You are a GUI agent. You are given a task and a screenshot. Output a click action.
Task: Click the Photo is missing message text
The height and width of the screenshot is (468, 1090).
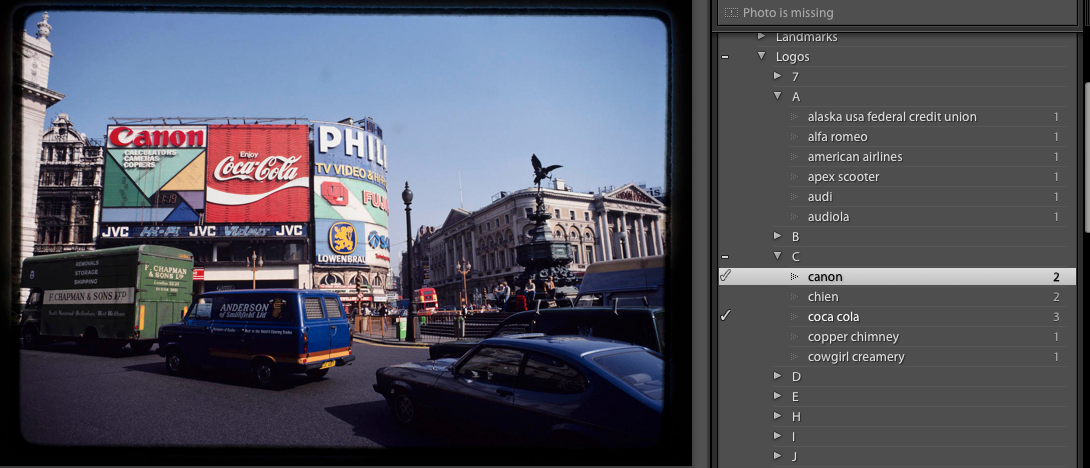pos(788,13)
